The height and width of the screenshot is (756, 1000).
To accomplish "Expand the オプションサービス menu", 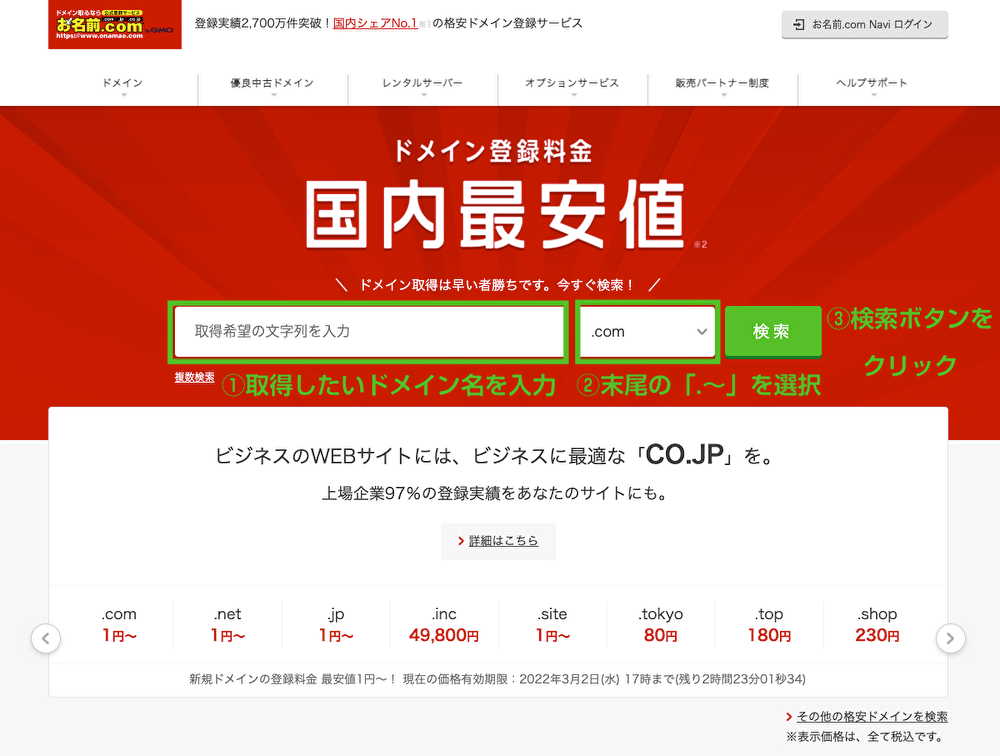I will tap(572, 84).
